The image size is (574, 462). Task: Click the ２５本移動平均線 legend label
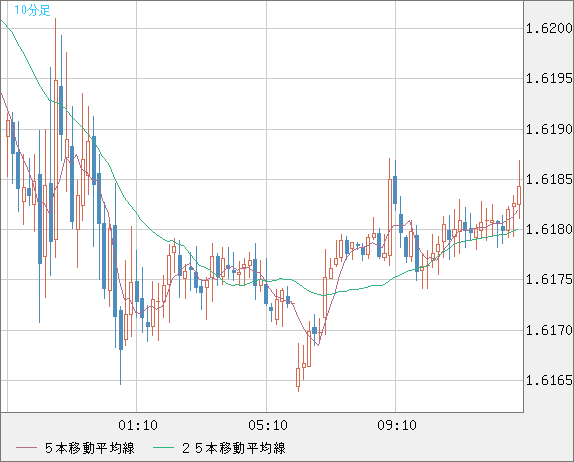234,448
